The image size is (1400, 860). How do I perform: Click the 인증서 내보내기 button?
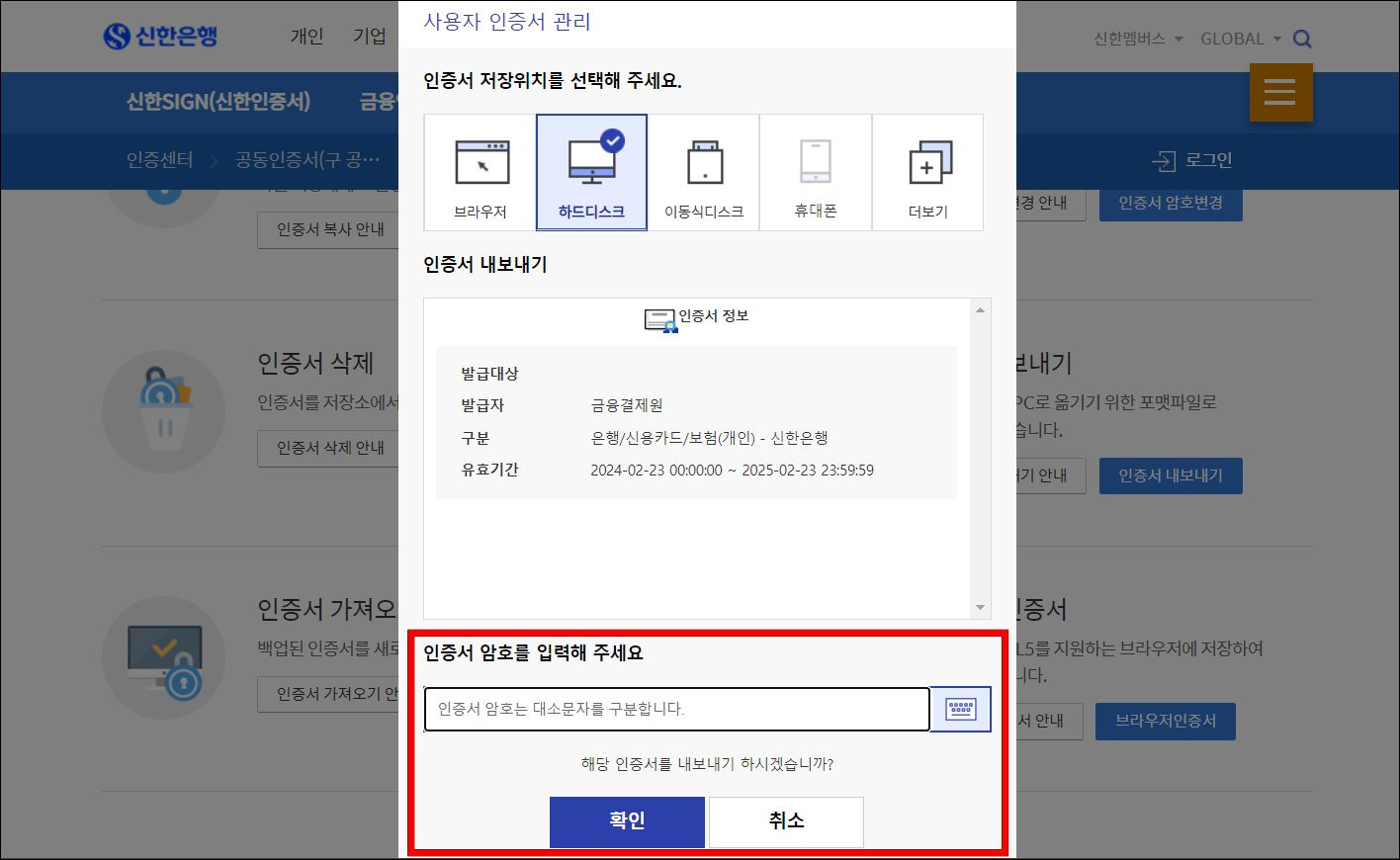click(1170, 475)
